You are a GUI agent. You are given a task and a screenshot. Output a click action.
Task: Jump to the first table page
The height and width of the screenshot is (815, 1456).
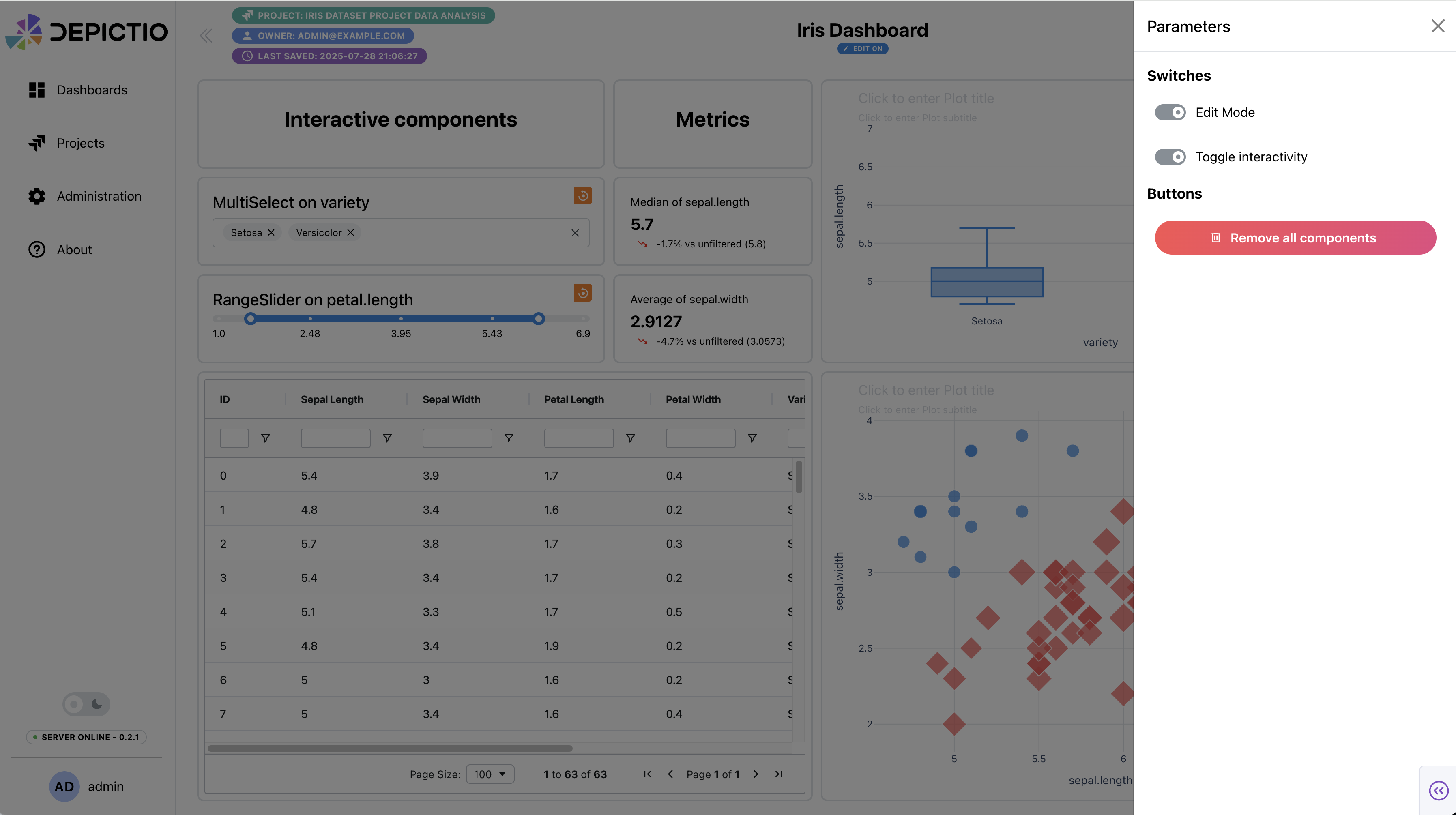[x=647, y=774]
